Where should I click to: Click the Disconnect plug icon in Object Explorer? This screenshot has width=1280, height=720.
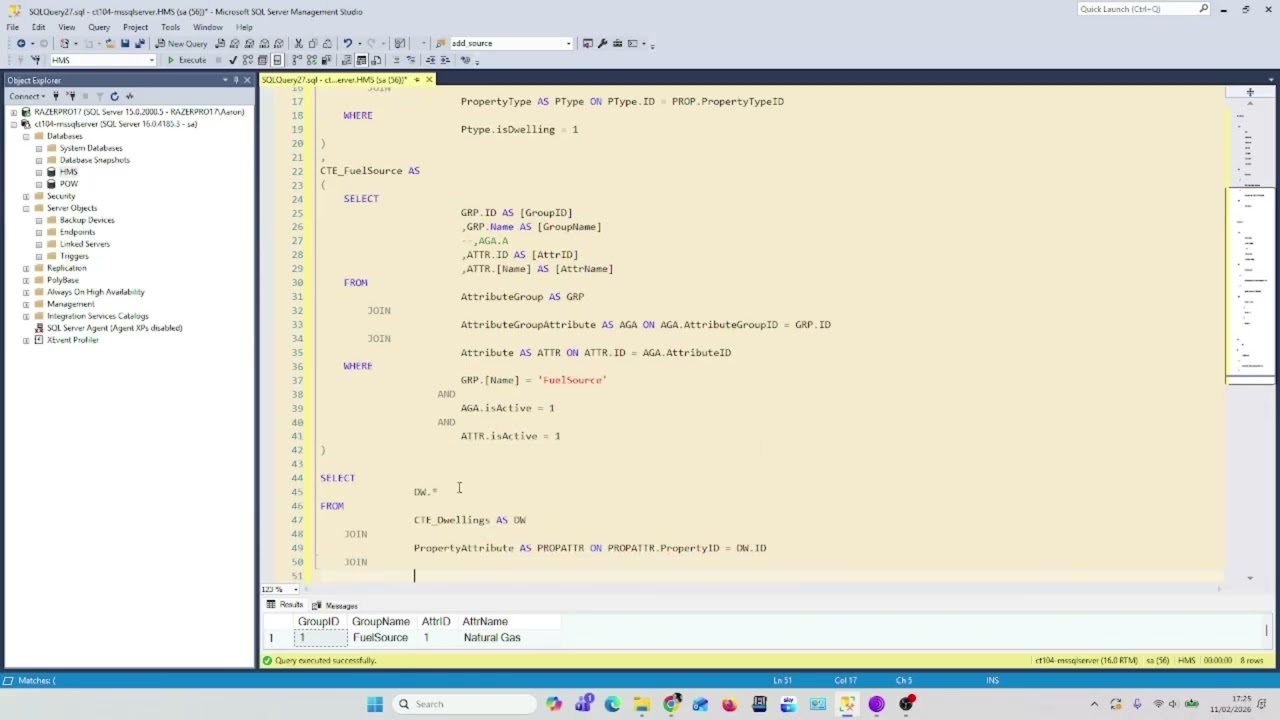pos(70,96)
